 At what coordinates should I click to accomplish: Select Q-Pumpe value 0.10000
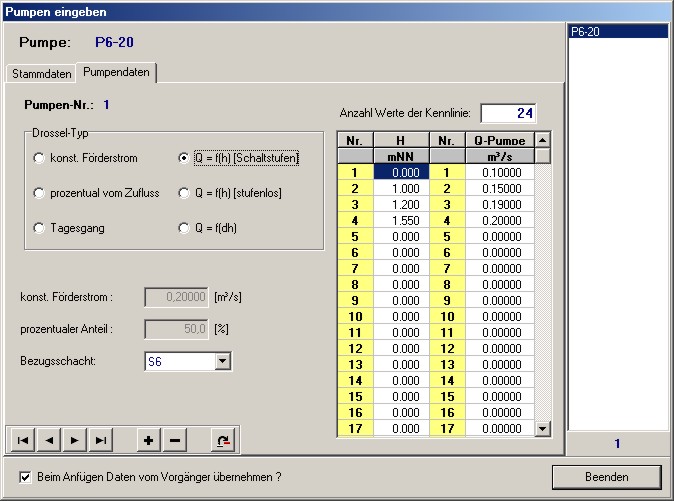500,172
